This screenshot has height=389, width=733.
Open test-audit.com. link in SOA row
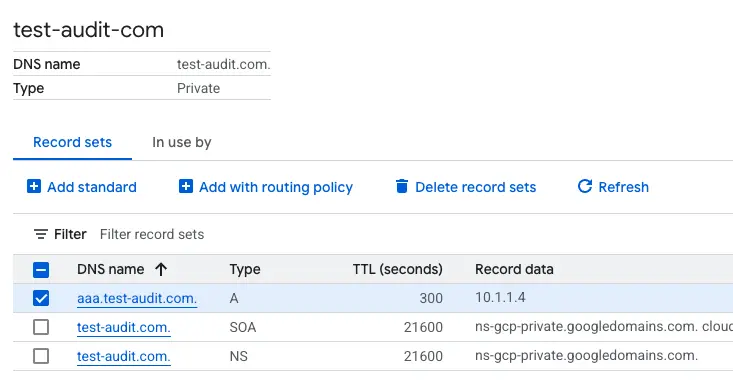coord(124,327)
